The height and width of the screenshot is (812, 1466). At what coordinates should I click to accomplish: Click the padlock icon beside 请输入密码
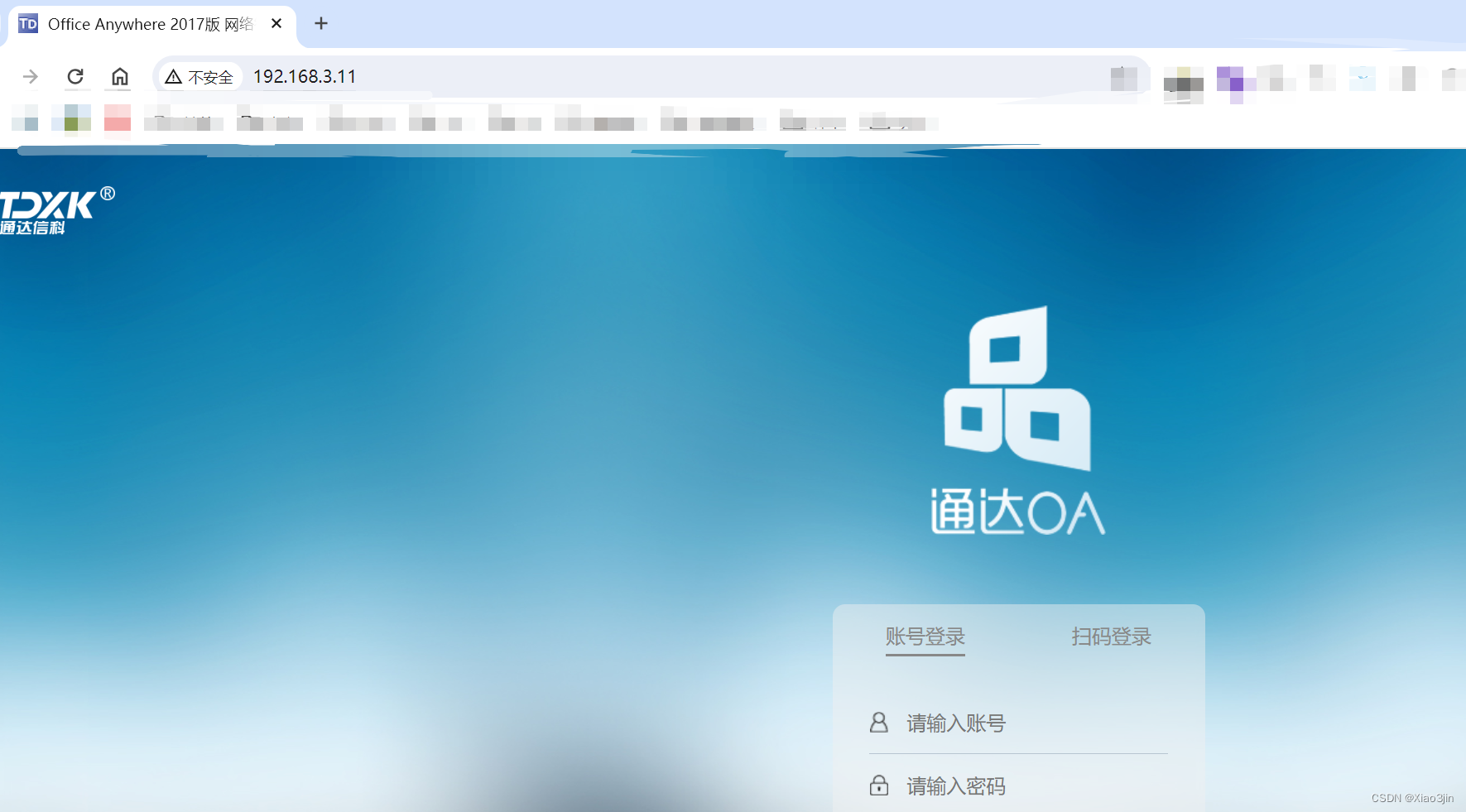pyautogui.click(x=878, y=786)
